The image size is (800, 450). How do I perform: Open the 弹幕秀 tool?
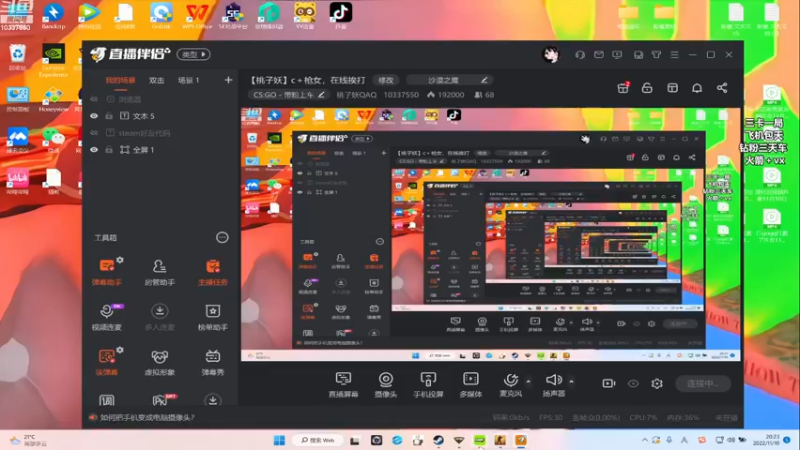click(x=213, y=362)
